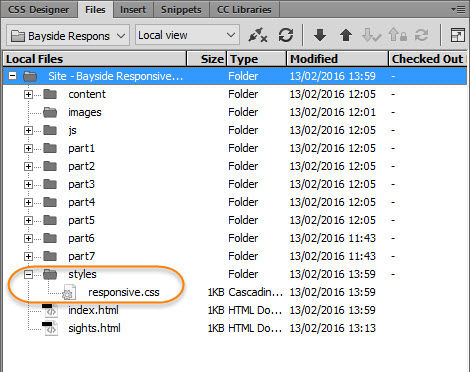Click the Get files down arrow
This screenshot has width=470, height=372.
[320, 35]
